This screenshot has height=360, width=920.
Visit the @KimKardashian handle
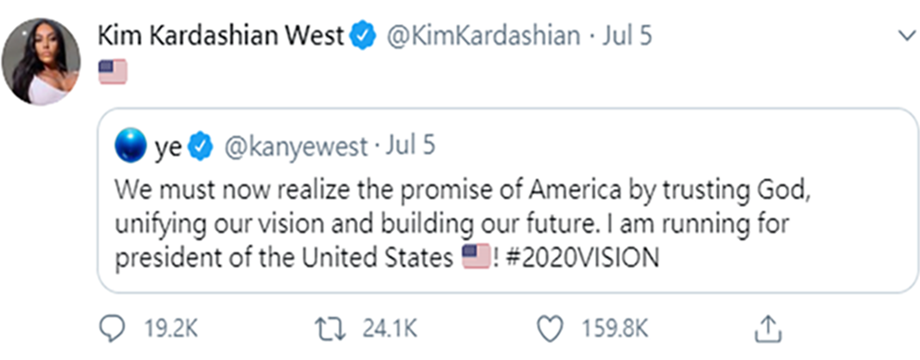[483, 37]
